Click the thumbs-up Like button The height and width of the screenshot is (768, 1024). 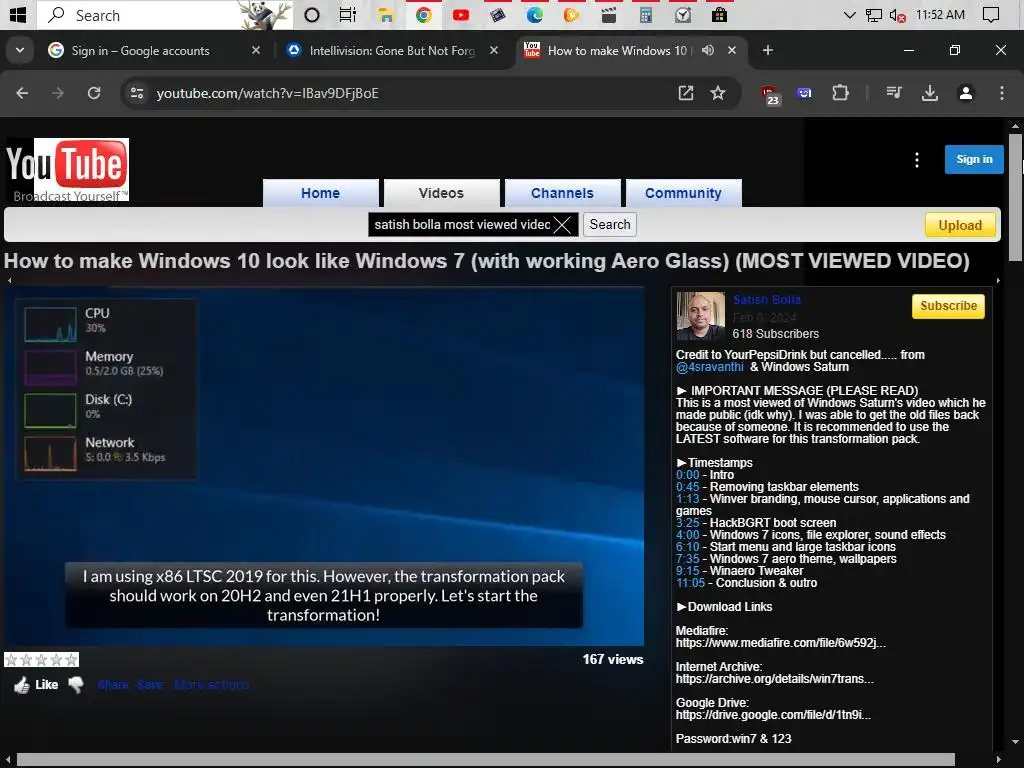tap(37, 684)
